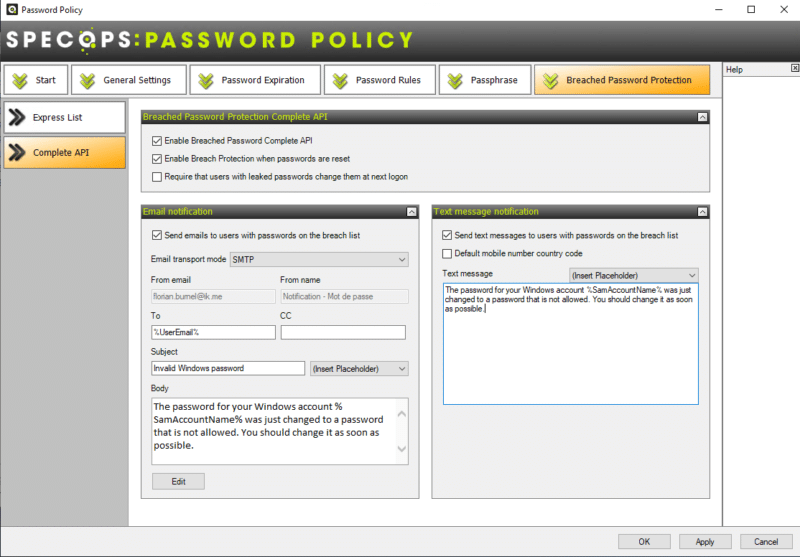Click the Password Policy app icon in title bar

(x=12, y=9)
